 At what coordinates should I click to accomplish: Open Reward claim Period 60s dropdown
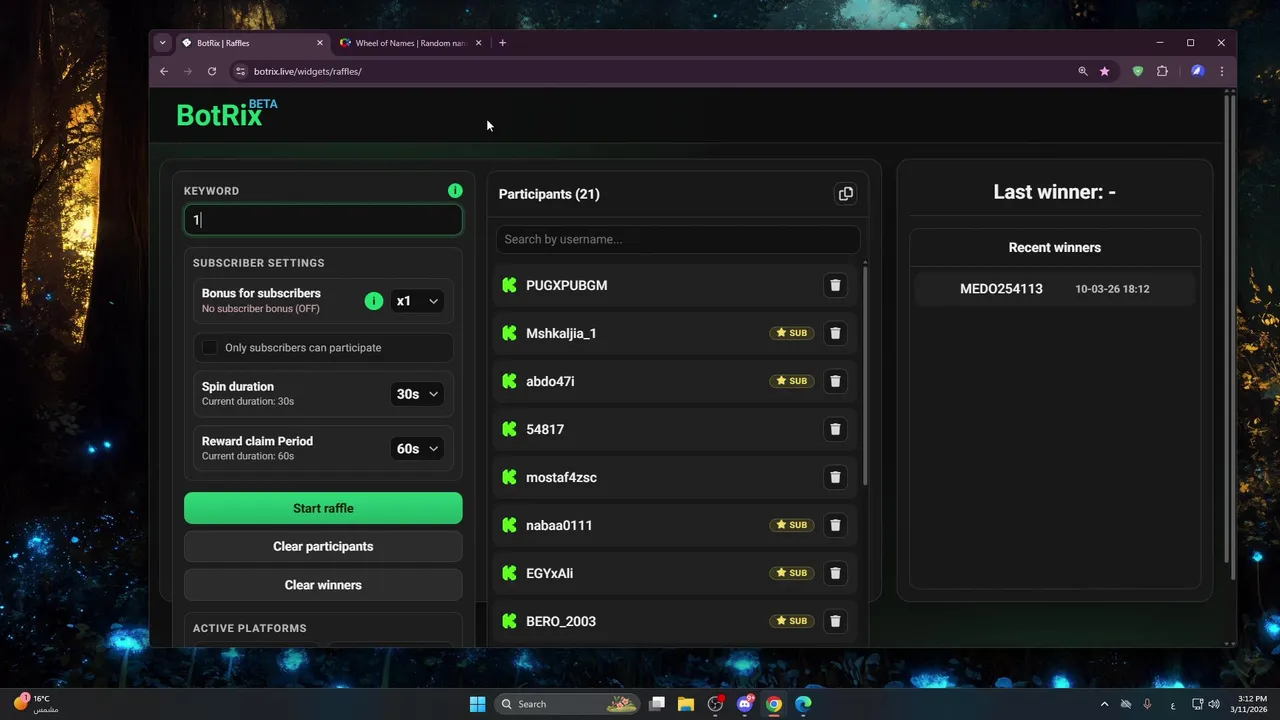417,449
